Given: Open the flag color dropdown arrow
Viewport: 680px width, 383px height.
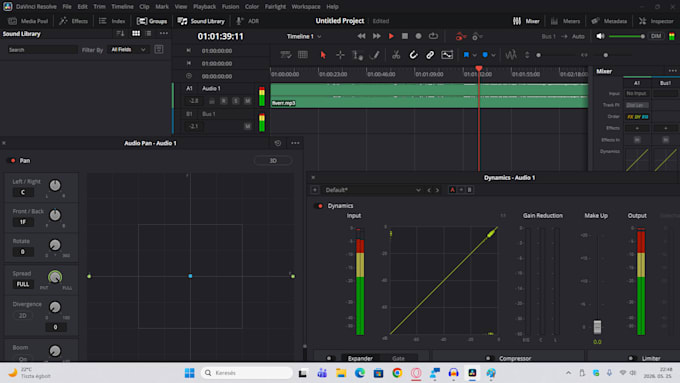Looking at the screenshot, I should click(x=474, y=56).
